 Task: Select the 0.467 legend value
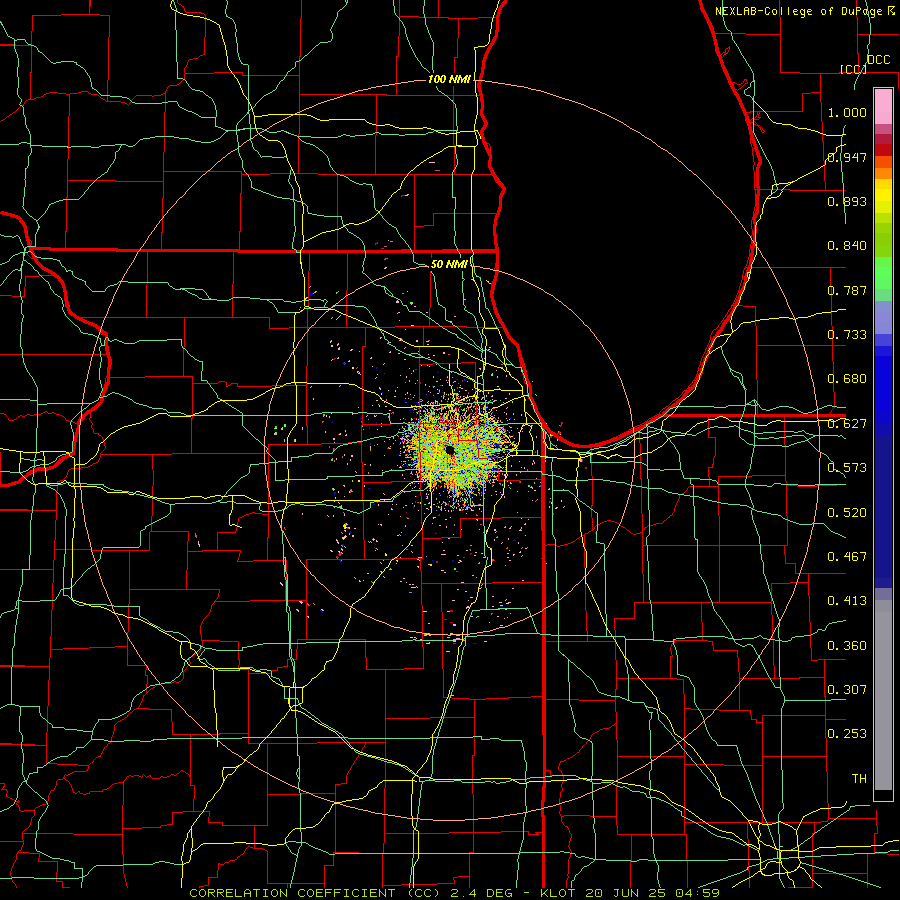pos(847,557)
